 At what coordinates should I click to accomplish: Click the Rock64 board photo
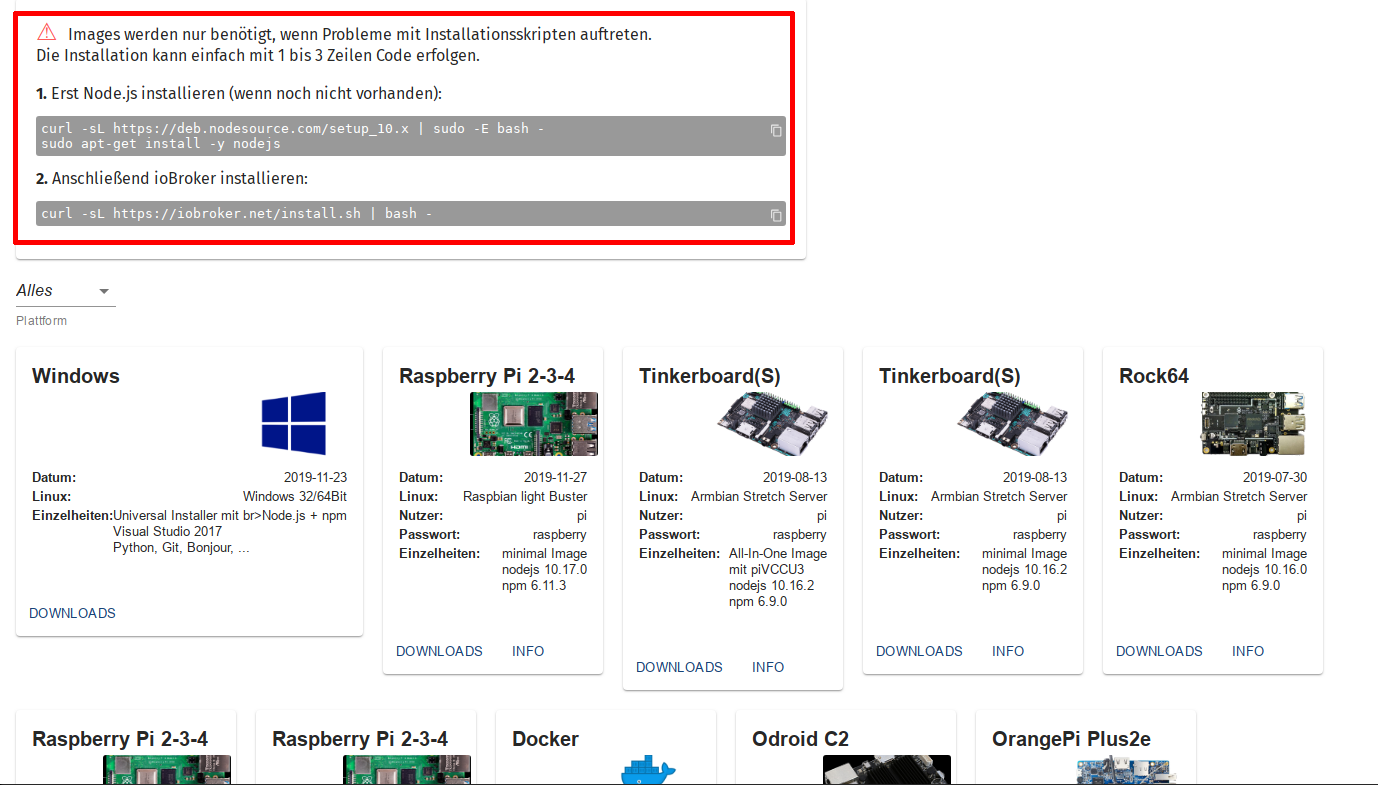(x=1254, y=423)
